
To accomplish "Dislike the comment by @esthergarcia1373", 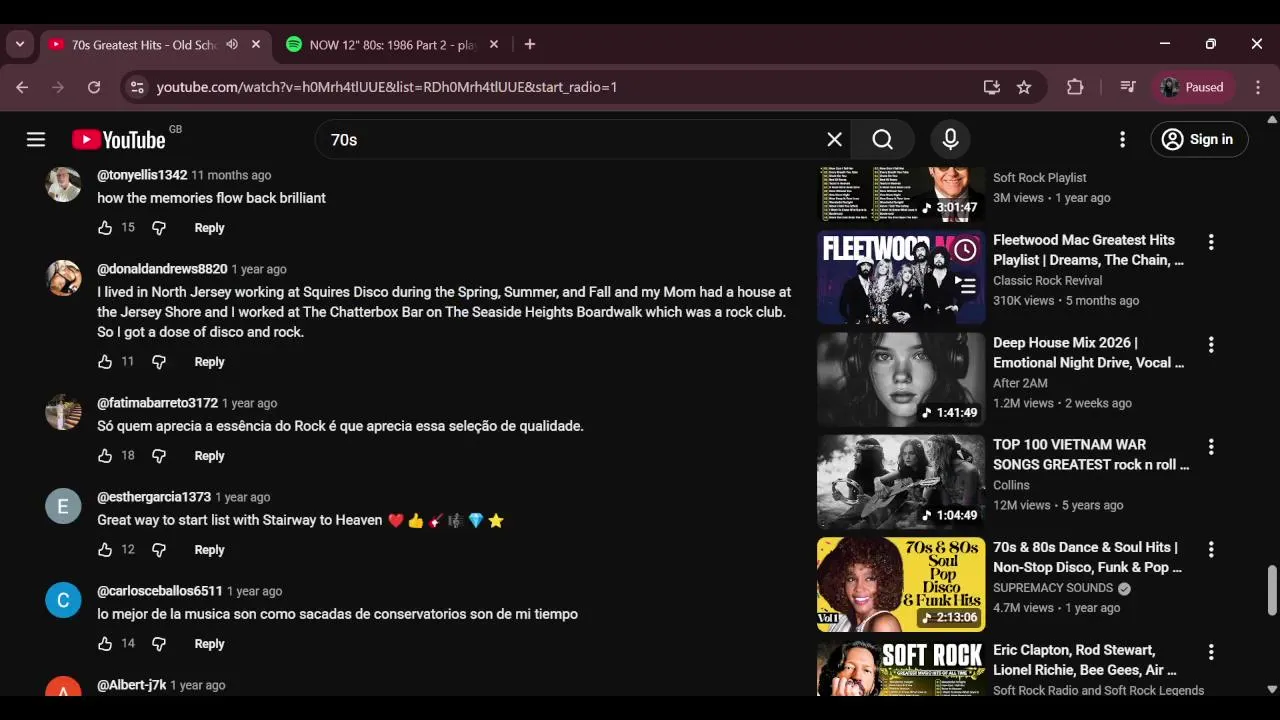I will pyautogui.click(x=159, y=550).
